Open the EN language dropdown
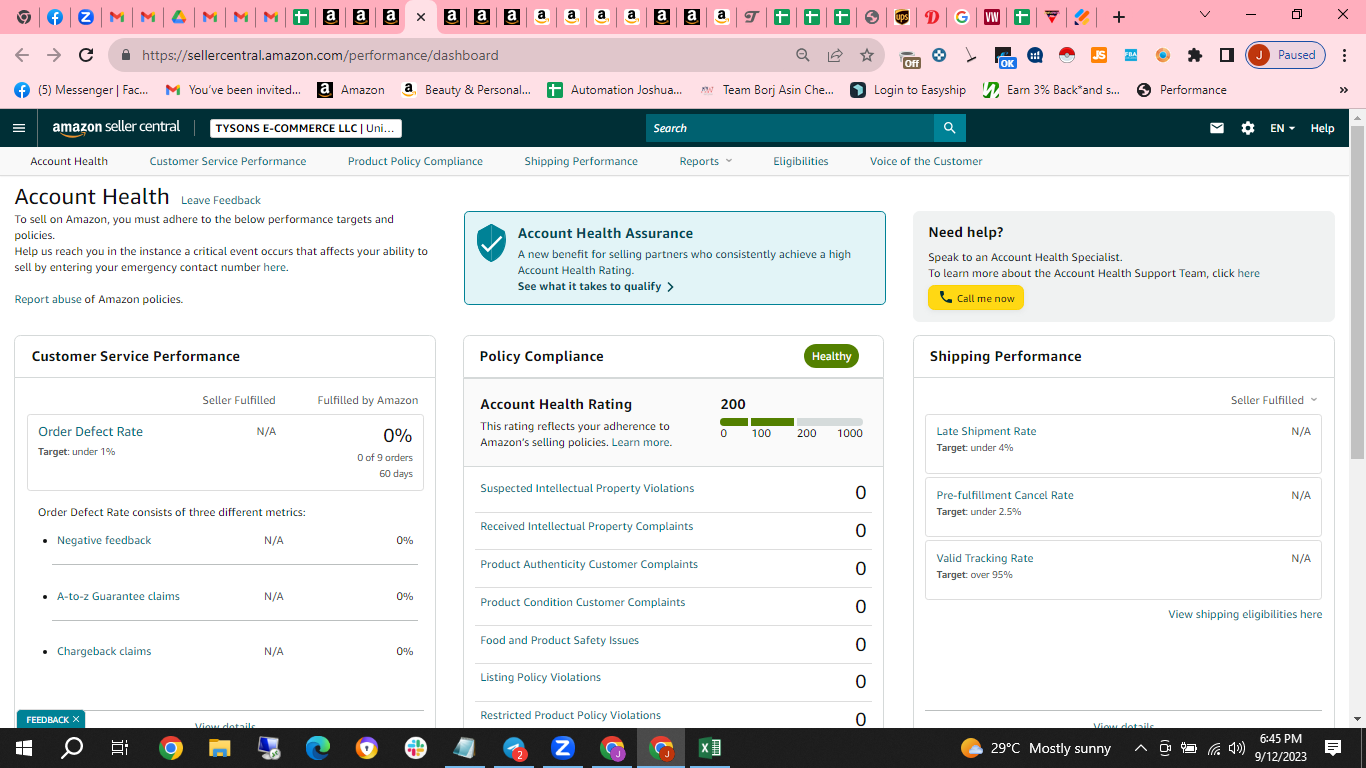 point(1282,128)
